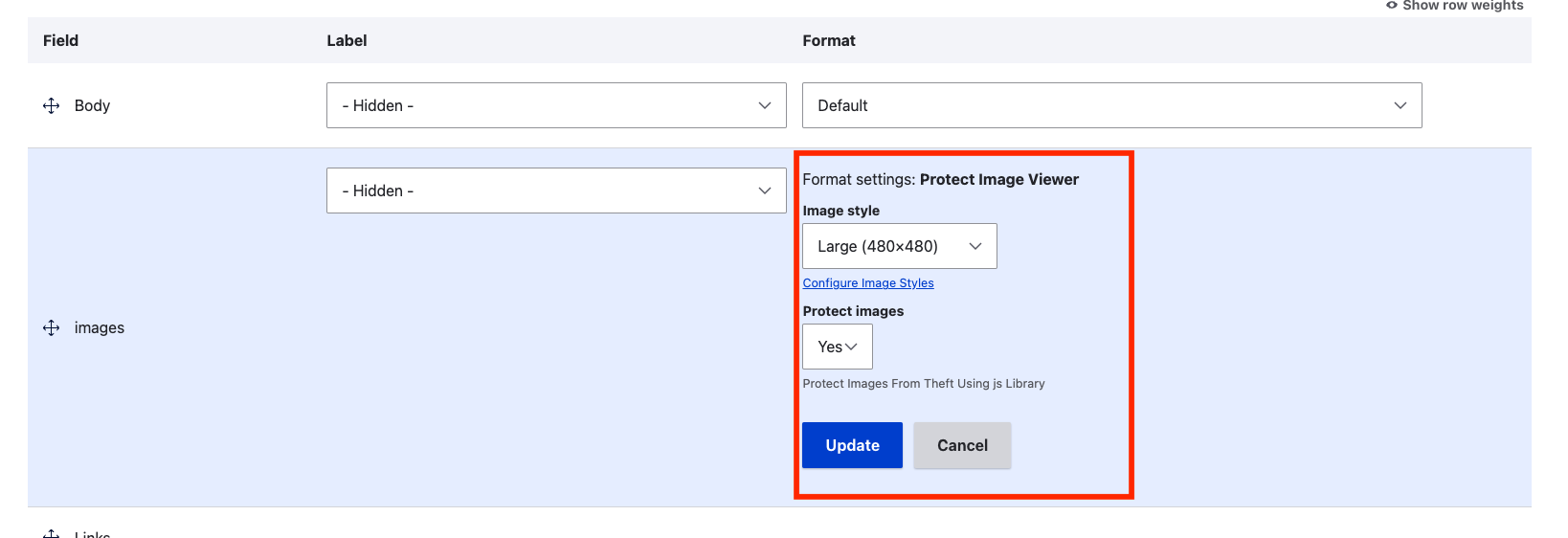This screenshot has height=538, width=1568.
Task: Change the Protect images Yes dropdown
Action: pyautogui.click(x=837, y=347)
